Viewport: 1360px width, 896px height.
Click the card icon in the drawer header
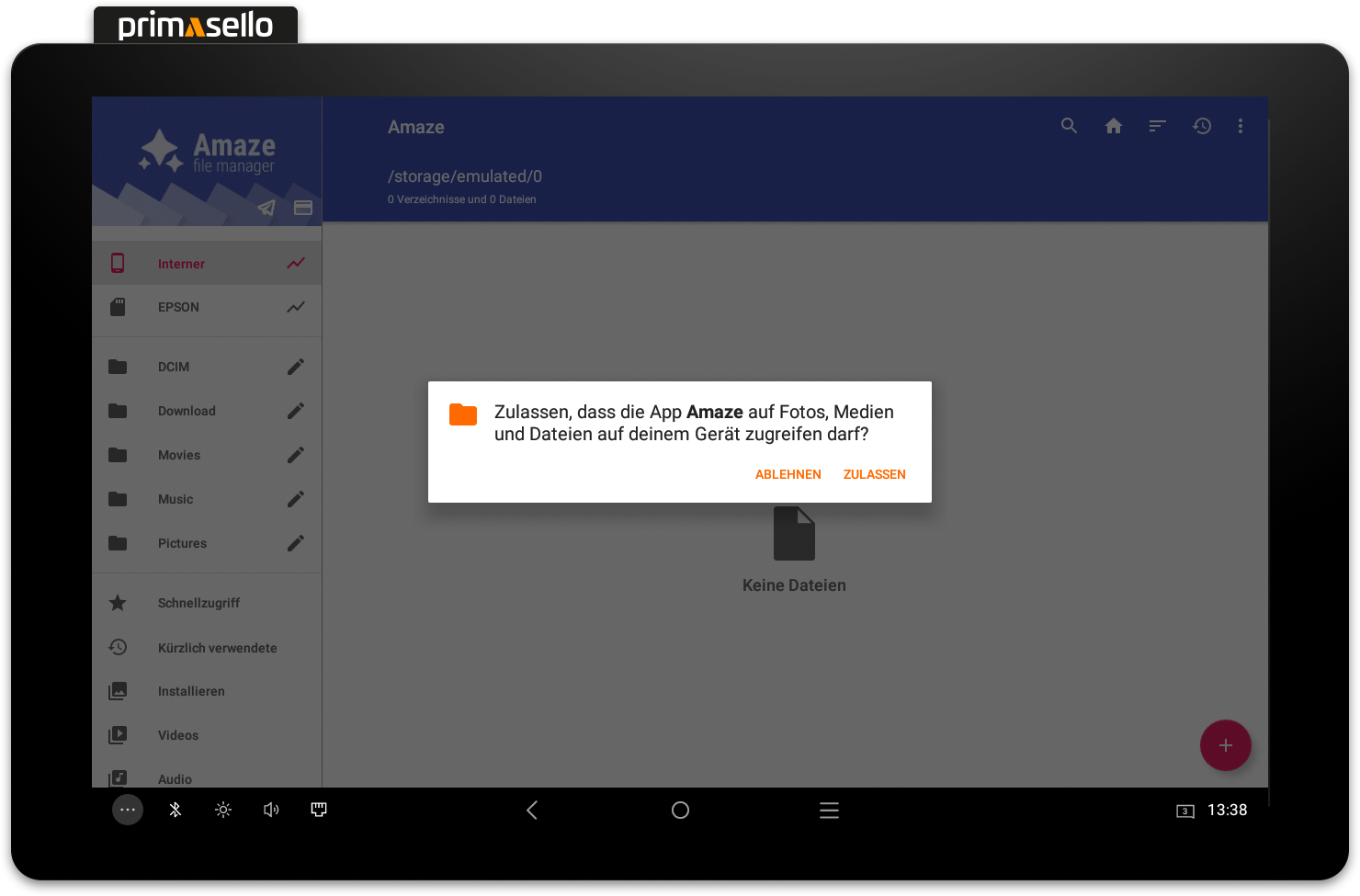303,208
